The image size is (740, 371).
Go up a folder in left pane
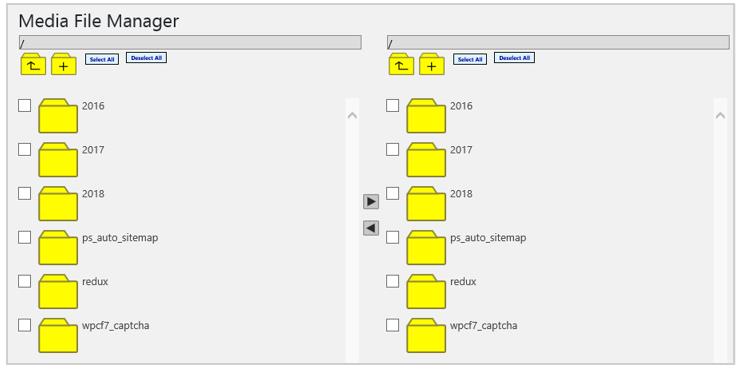click(x=33, y=64)
